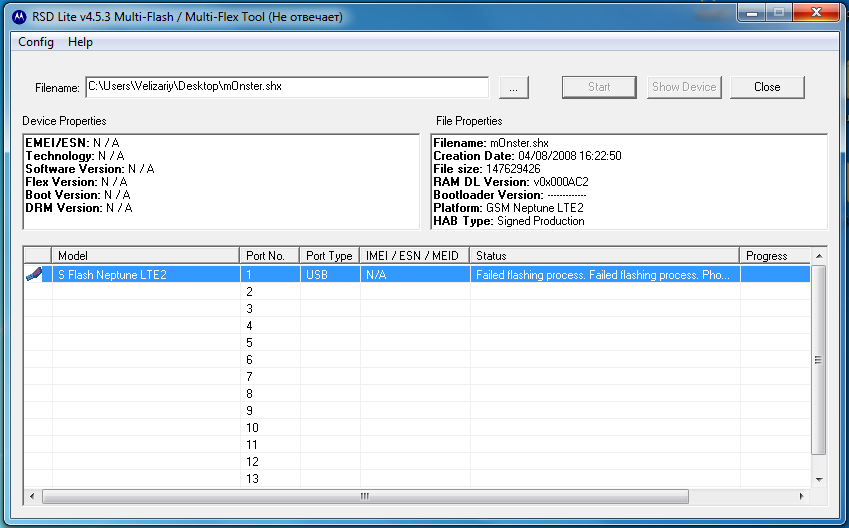Image resolution: width=849 pixels, height=528 pixels.
Task: Click the horizontal scrollbar right arrow
Action: (802, 496)
